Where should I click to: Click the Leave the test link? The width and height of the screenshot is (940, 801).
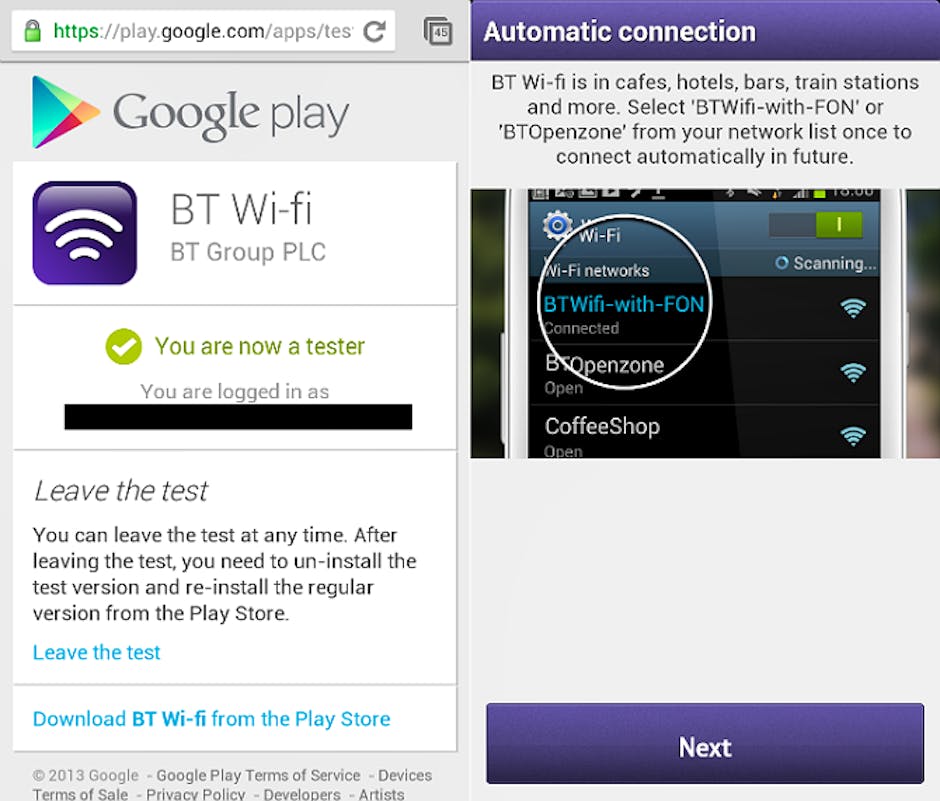click(x=97, y=652)
